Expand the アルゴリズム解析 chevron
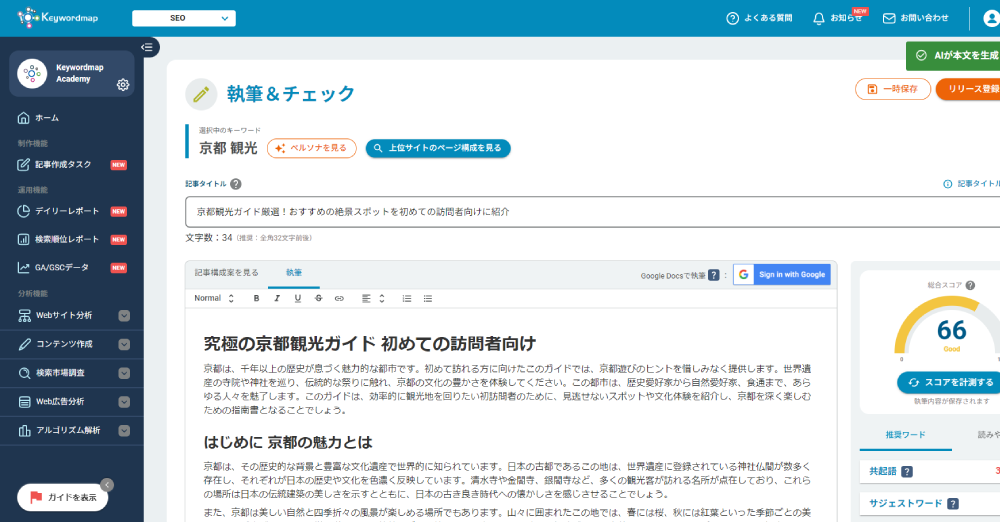Viewport: 1000px width, 522px height. point(124,431)
